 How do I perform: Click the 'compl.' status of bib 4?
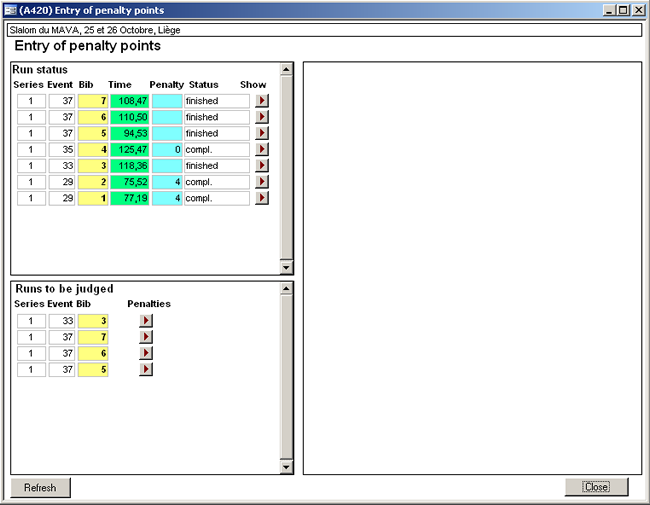coord(217,149)
